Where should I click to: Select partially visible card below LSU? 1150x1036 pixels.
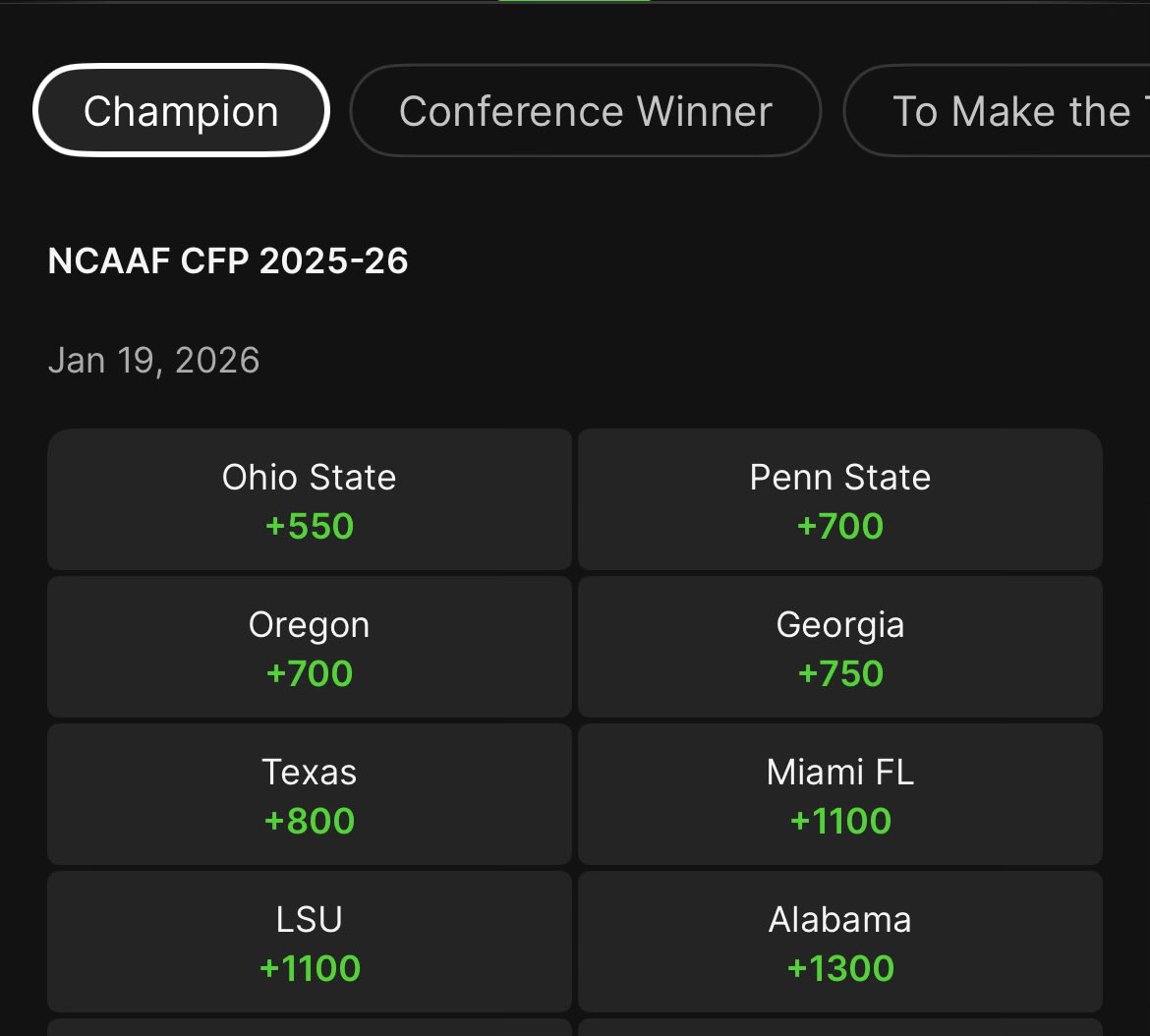tap(310, 1027)
